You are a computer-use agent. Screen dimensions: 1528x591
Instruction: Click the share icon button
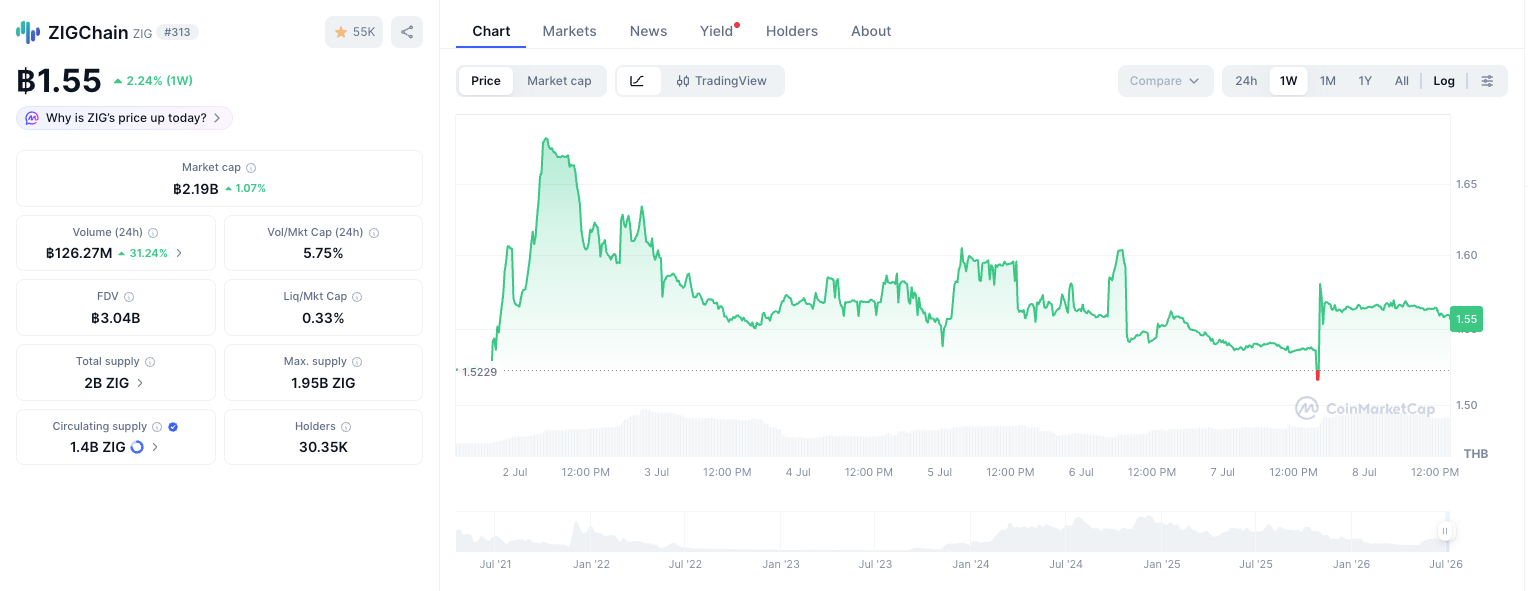click(x=407, y=32)
